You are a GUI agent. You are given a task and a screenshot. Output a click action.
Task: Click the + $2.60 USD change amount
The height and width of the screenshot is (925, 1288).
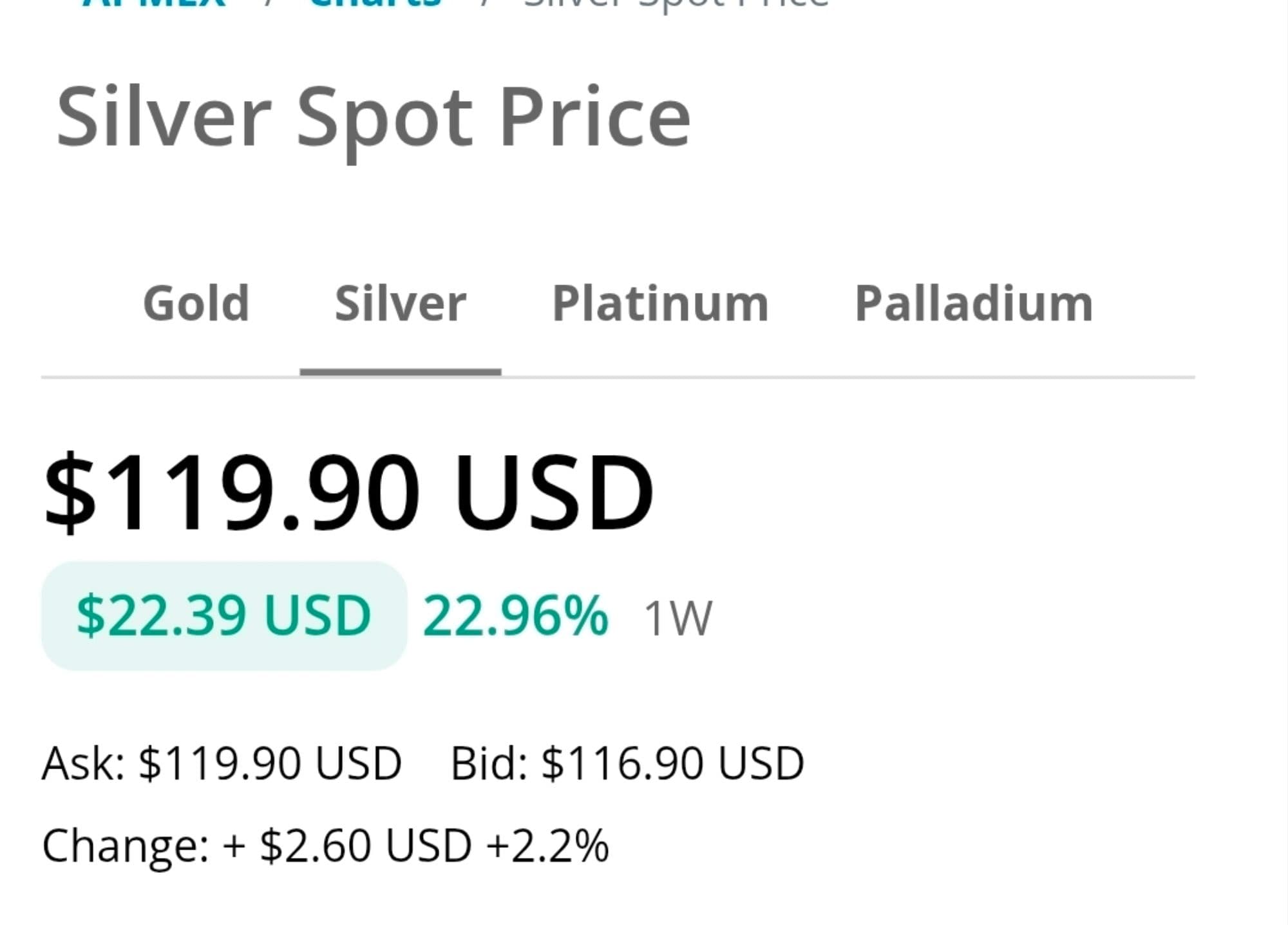347,845
